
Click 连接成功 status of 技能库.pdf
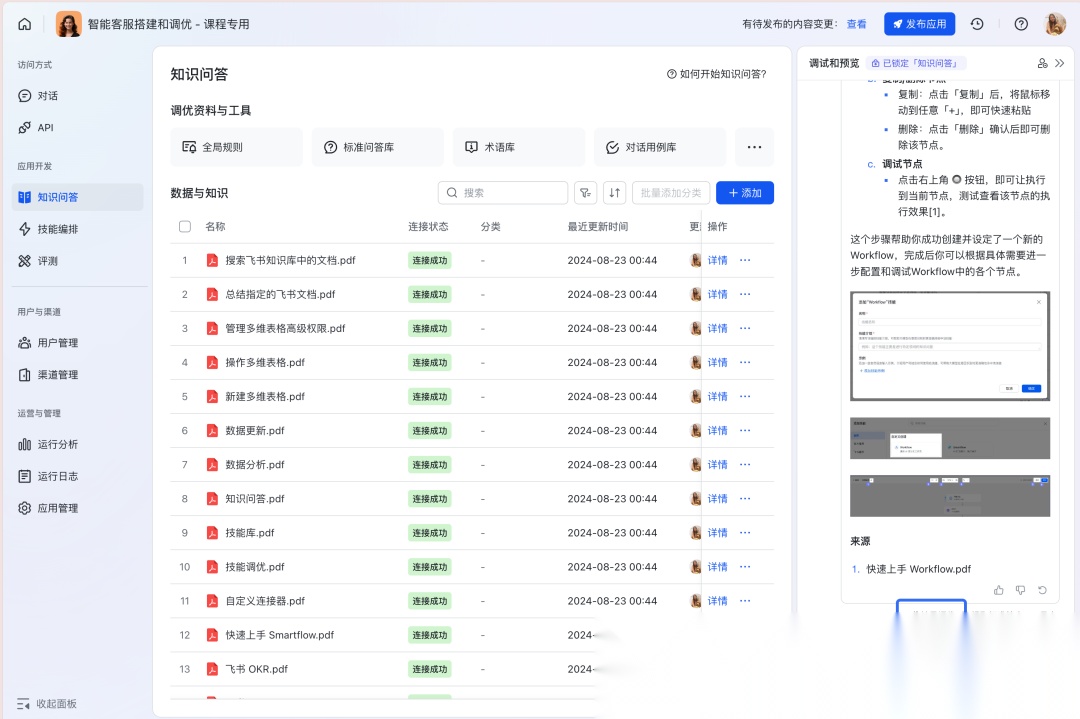coord(429,533)
